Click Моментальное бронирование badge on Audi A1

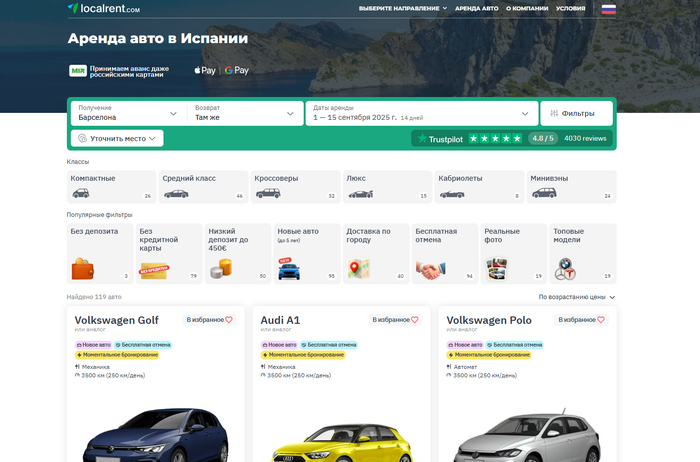(303, 355)
